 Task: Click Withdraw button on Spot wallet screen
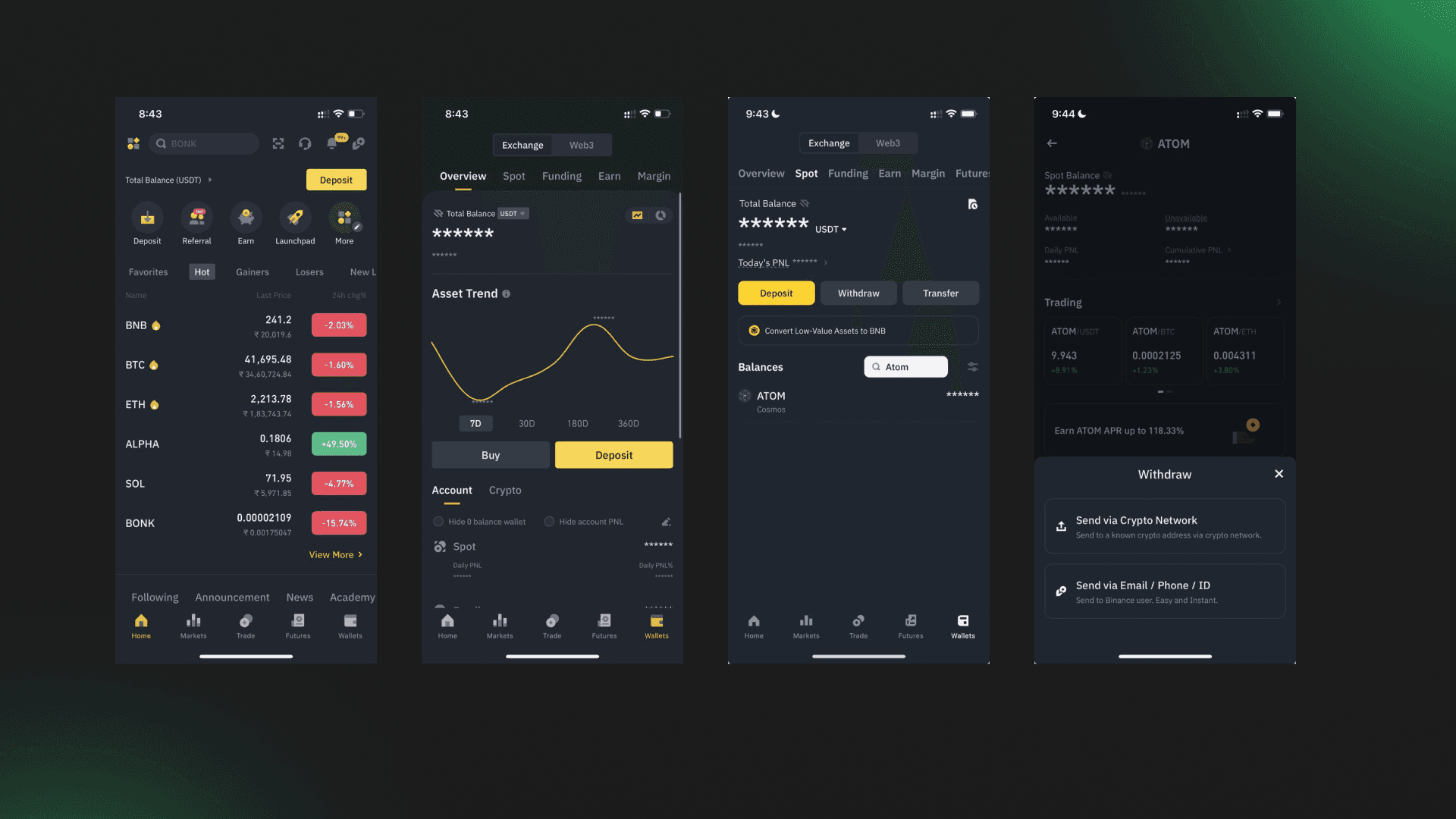click(x=858, y=293)
